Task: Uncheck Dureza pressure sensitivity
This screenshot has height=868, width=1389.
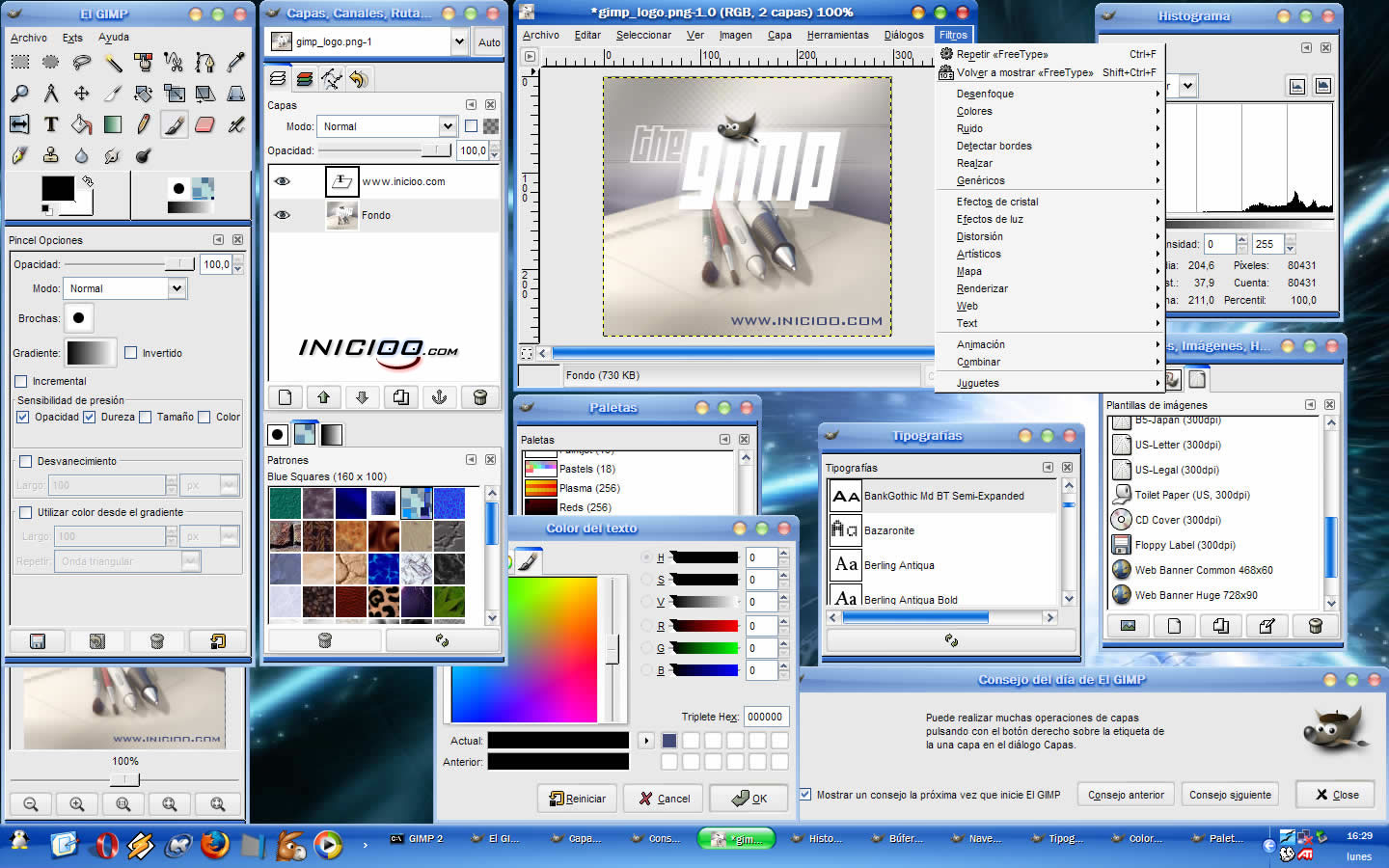Action: click(89, 417)
